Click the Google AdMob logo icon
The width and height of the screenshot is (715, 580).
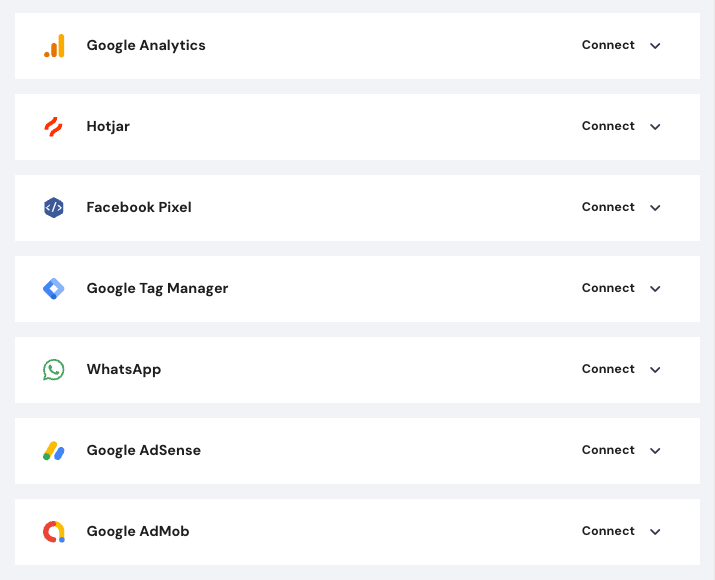(54, 532)
